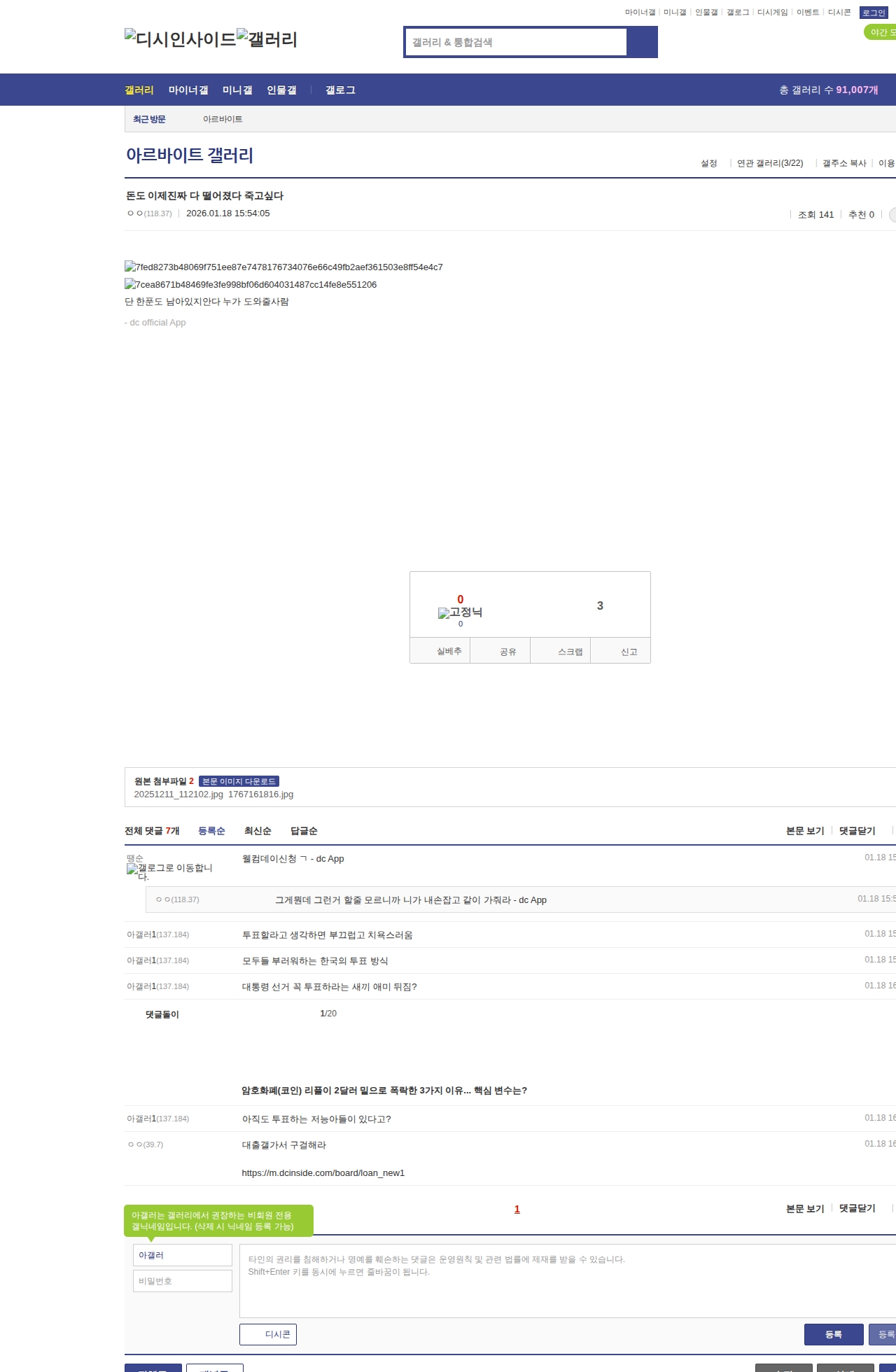Open ad link 암호화폐(코인) 리플이 2달러 밑으로 폭락한
The width and height of the screenshot is (896, 1372).
click(384, 1091)
